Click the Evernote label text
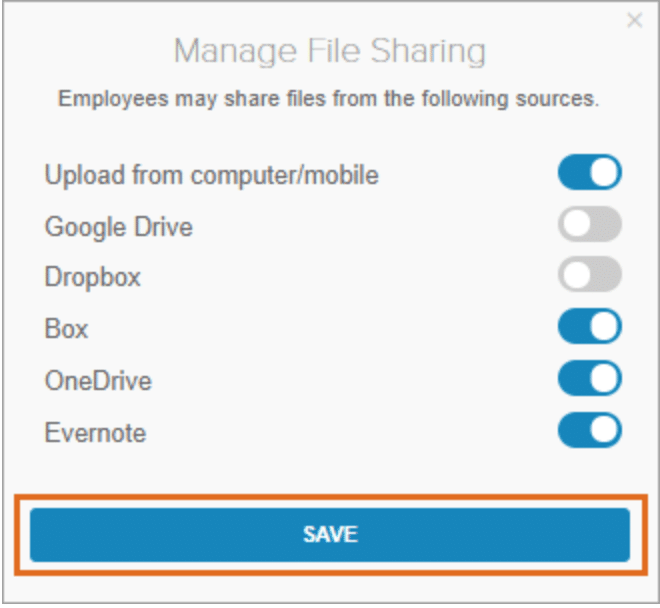The image size is (660, 608). pyautogui.click(x=95, y=433)
